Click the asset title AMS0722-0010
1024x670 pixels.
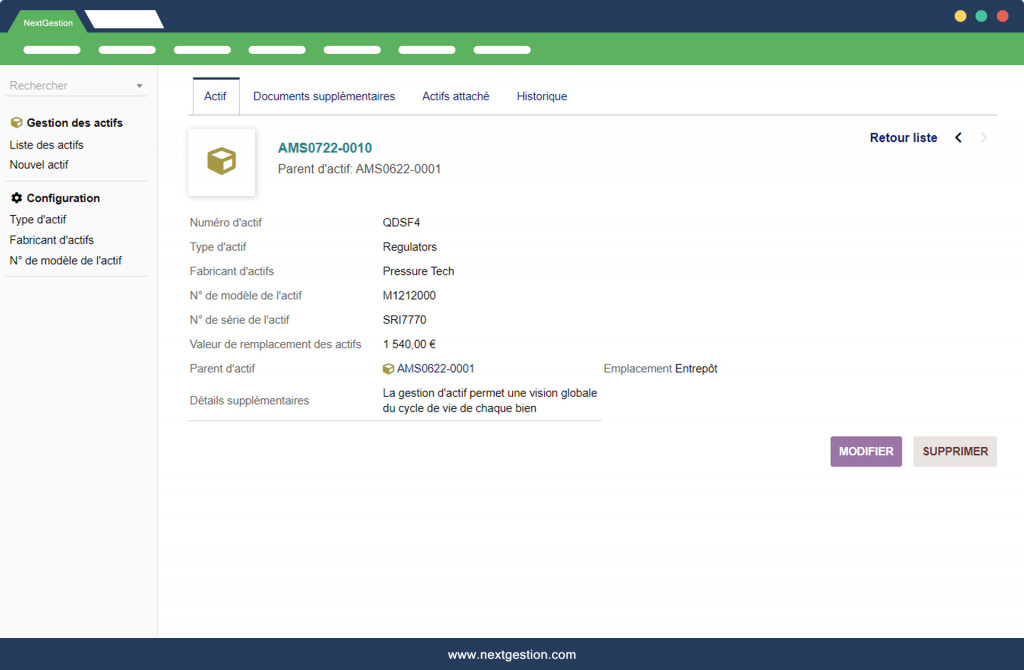[325, 148]
